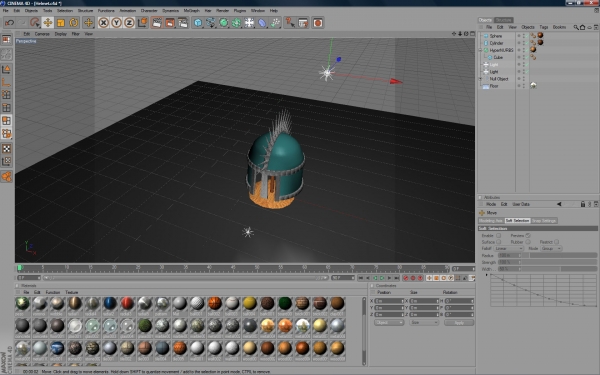
Task: Adjust the Strength slider
Action: tap(560, 262)
